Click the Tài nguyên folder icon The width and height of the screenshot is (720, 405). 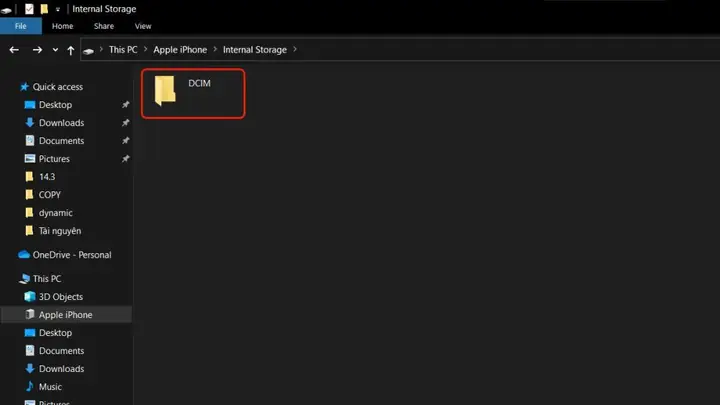[x=29, y=230]
